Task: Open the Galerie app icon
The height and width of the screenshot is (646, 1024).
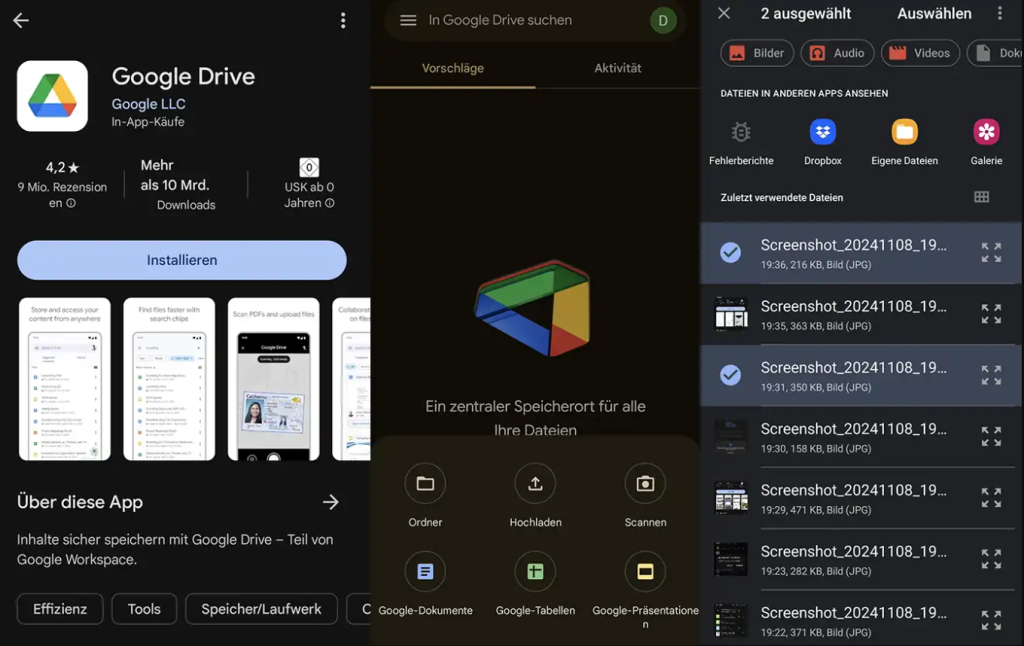Action: tap(986, 132)
